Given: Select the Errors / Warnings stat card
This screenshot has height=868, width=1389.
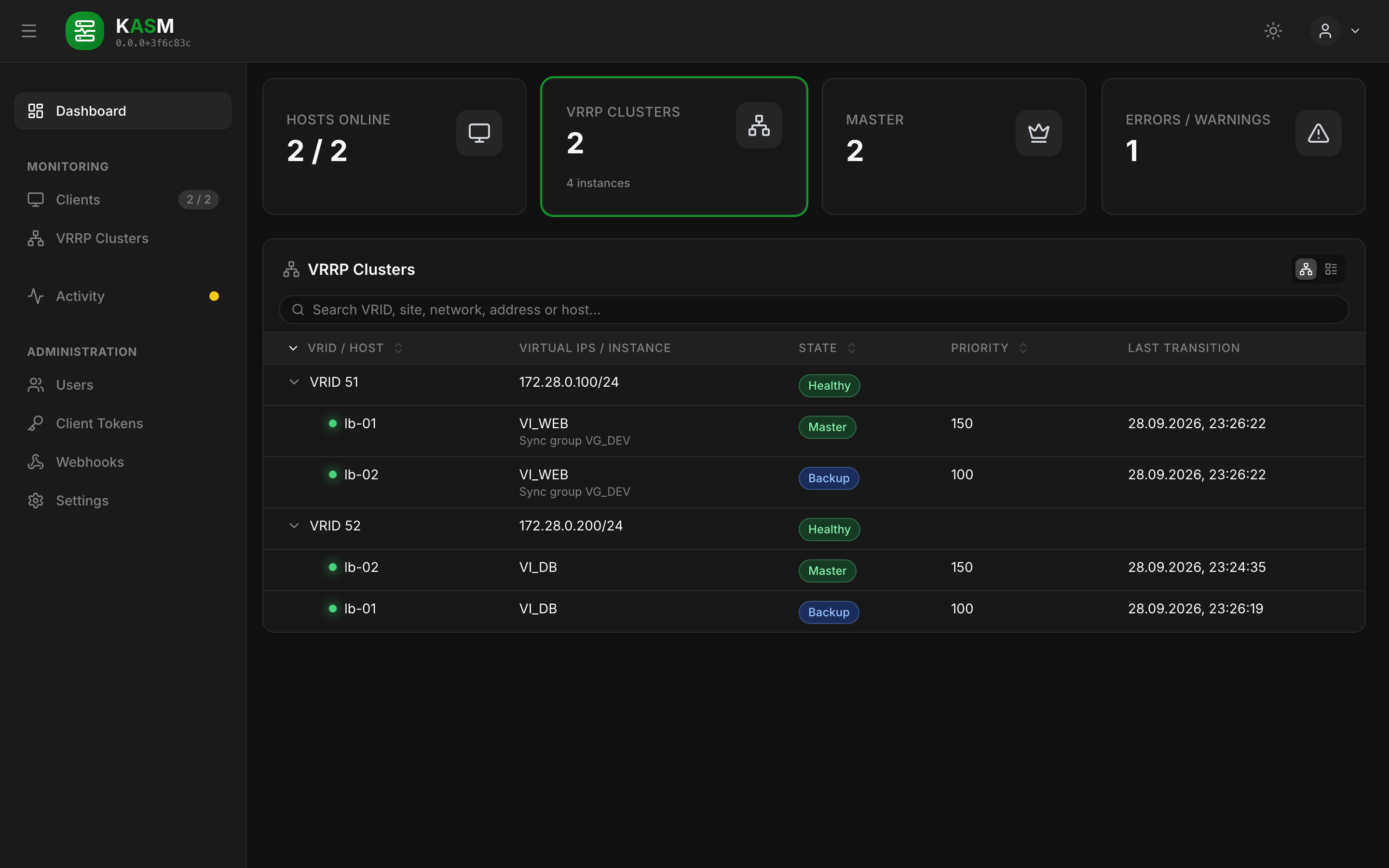Looking at the screenshot, I should (1233, 147).
